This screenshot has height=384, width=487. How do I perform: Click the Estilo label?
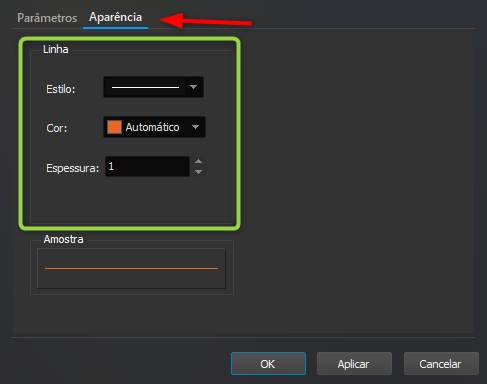point(61,89)
